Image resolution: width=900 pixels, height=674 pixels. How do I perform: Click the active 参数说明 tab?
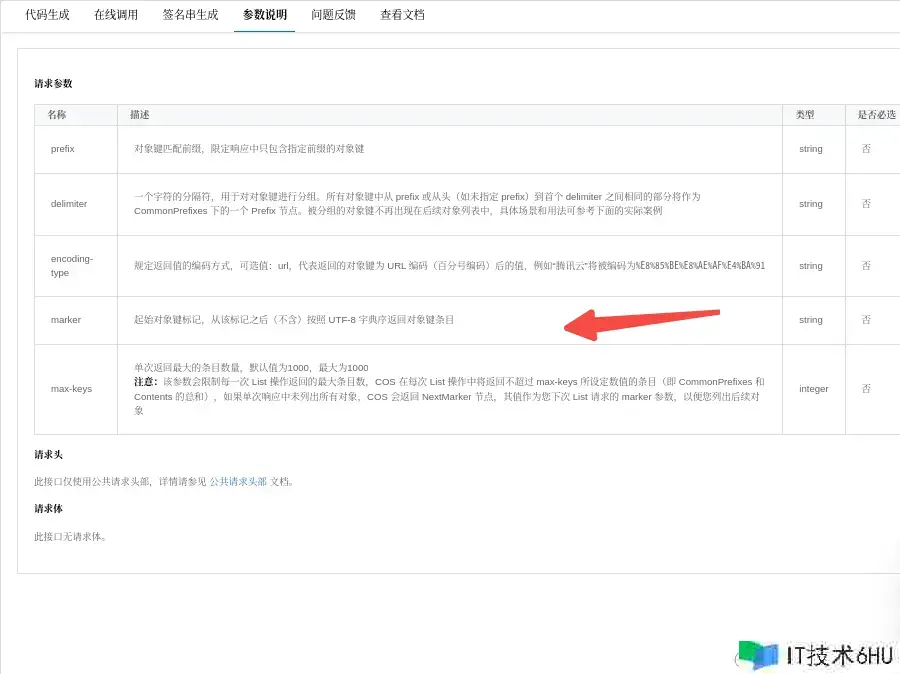click(264, 15)
